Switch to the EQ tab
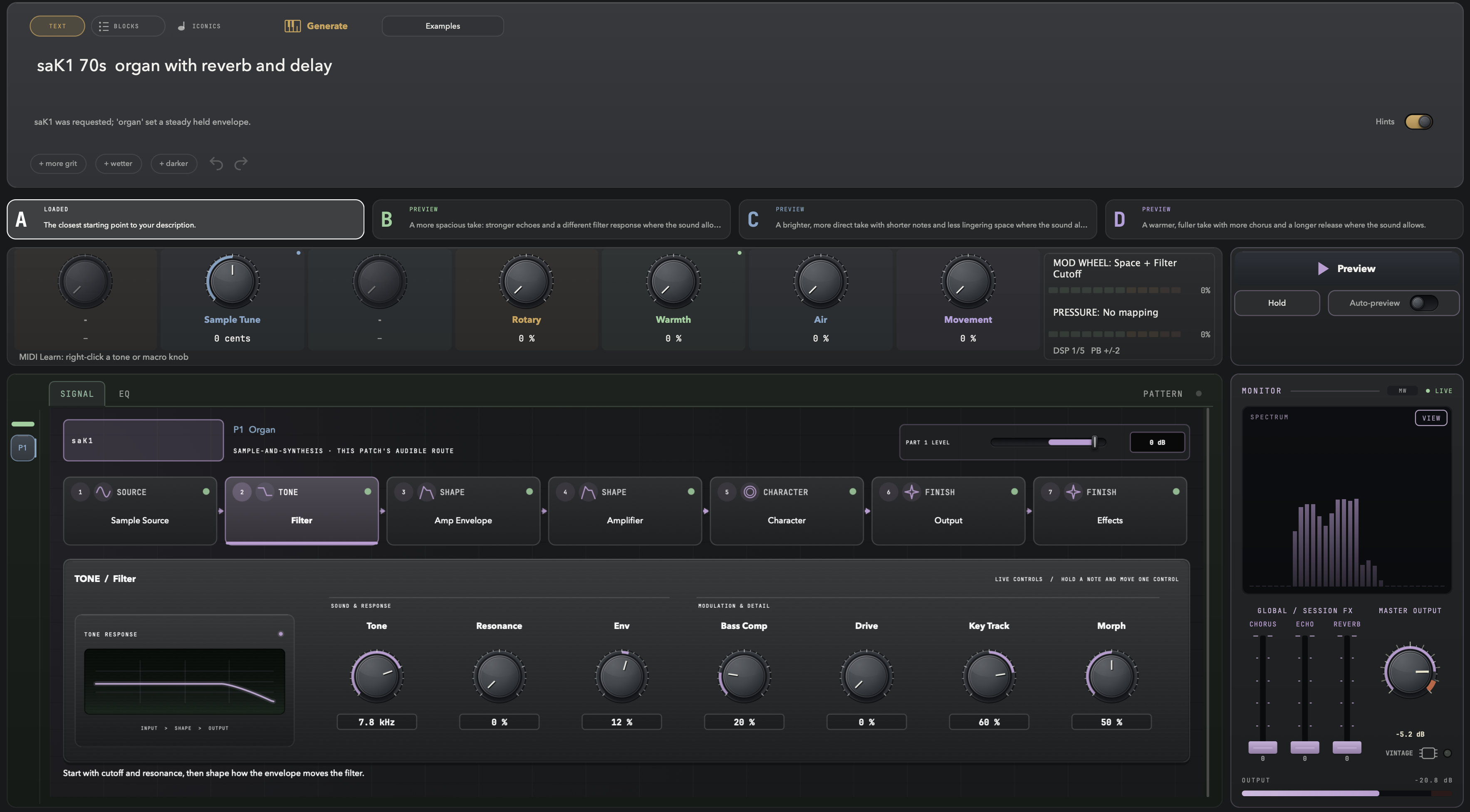This screenshot has height=812, width=1470. pos(124,394)
